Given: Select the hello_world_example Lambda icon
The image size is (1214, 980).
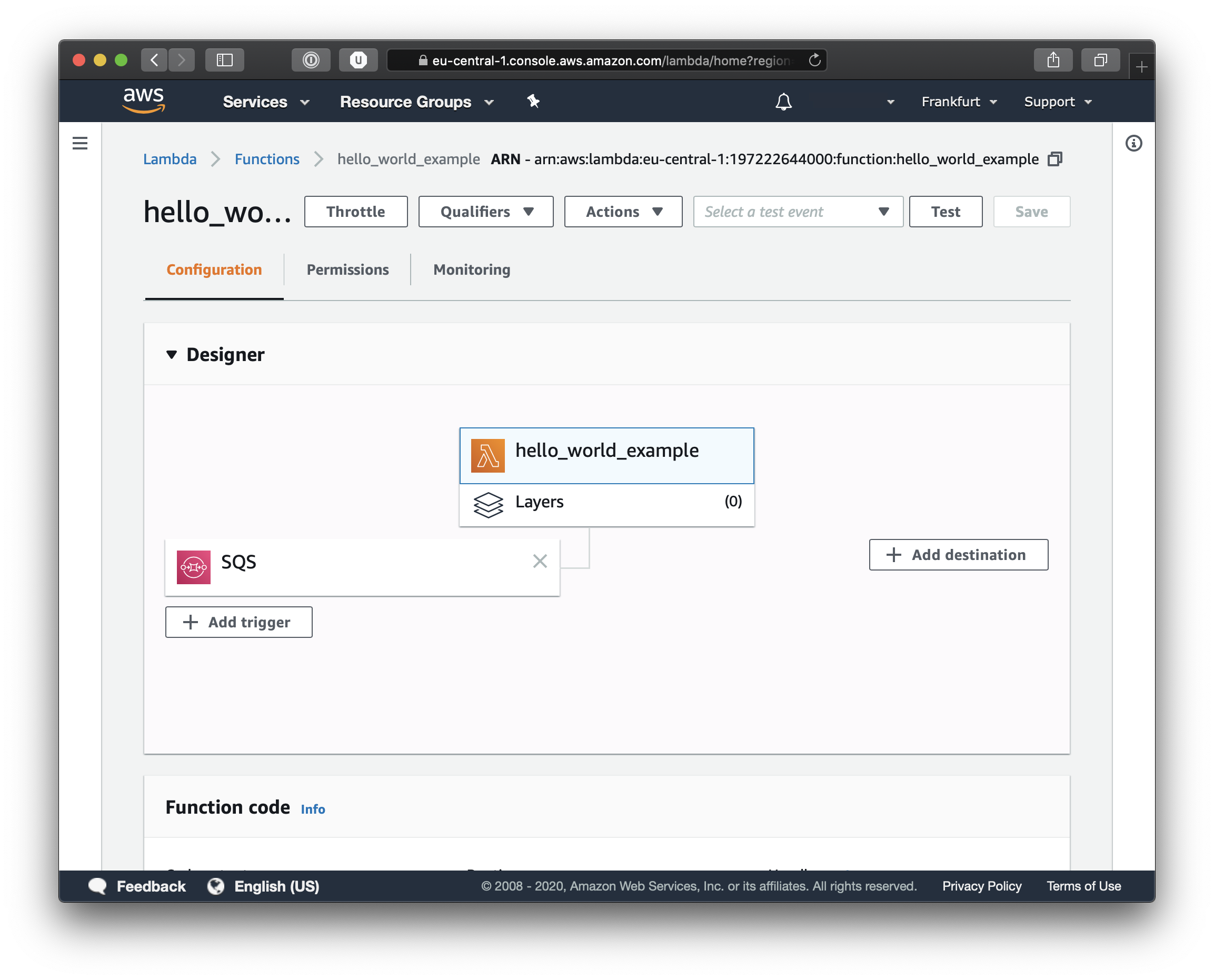Looking at the screenshot, I should (488, 456).
